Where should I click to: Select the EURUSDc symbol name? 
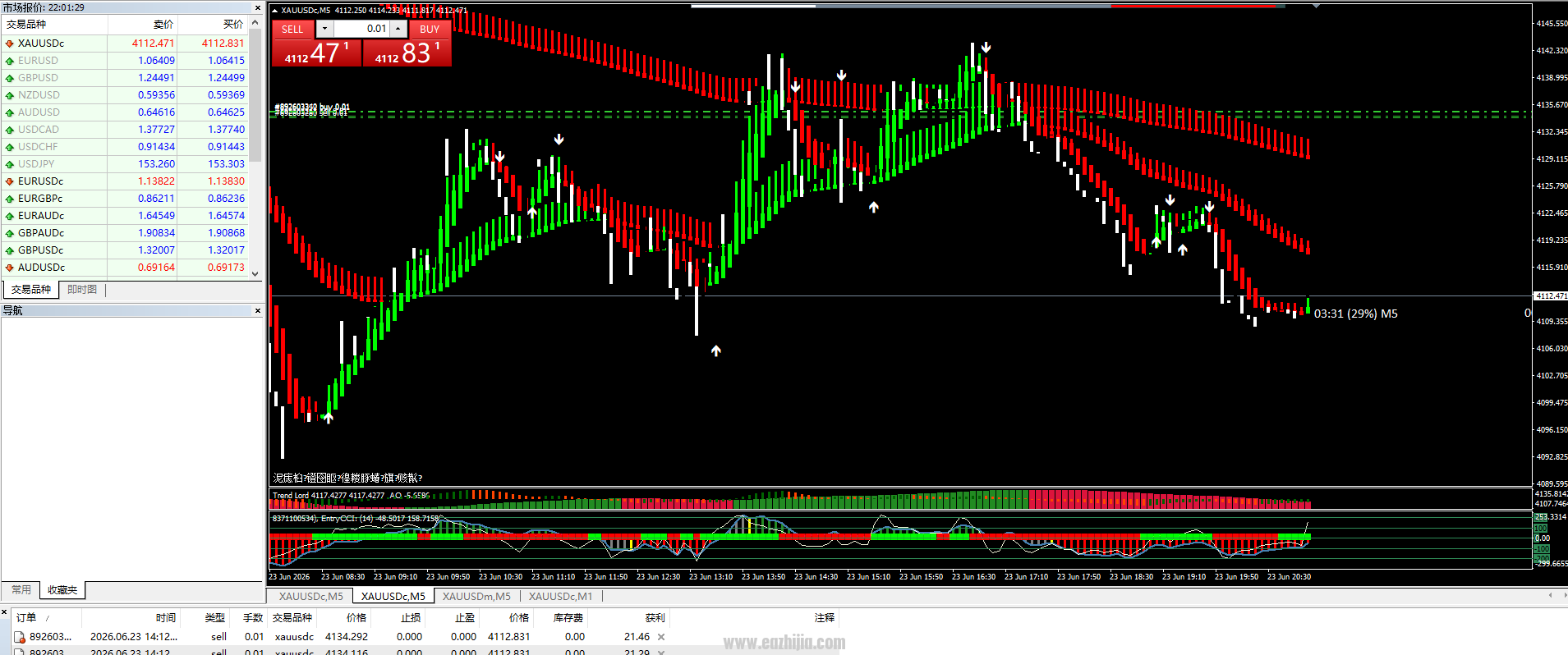(x=41, y=181)
